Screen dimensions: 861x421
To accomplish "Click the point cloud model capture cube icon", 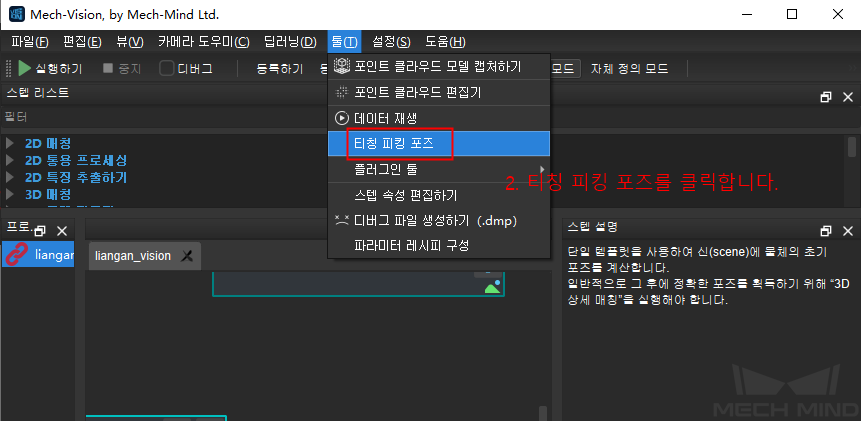I will pos(342,66).
